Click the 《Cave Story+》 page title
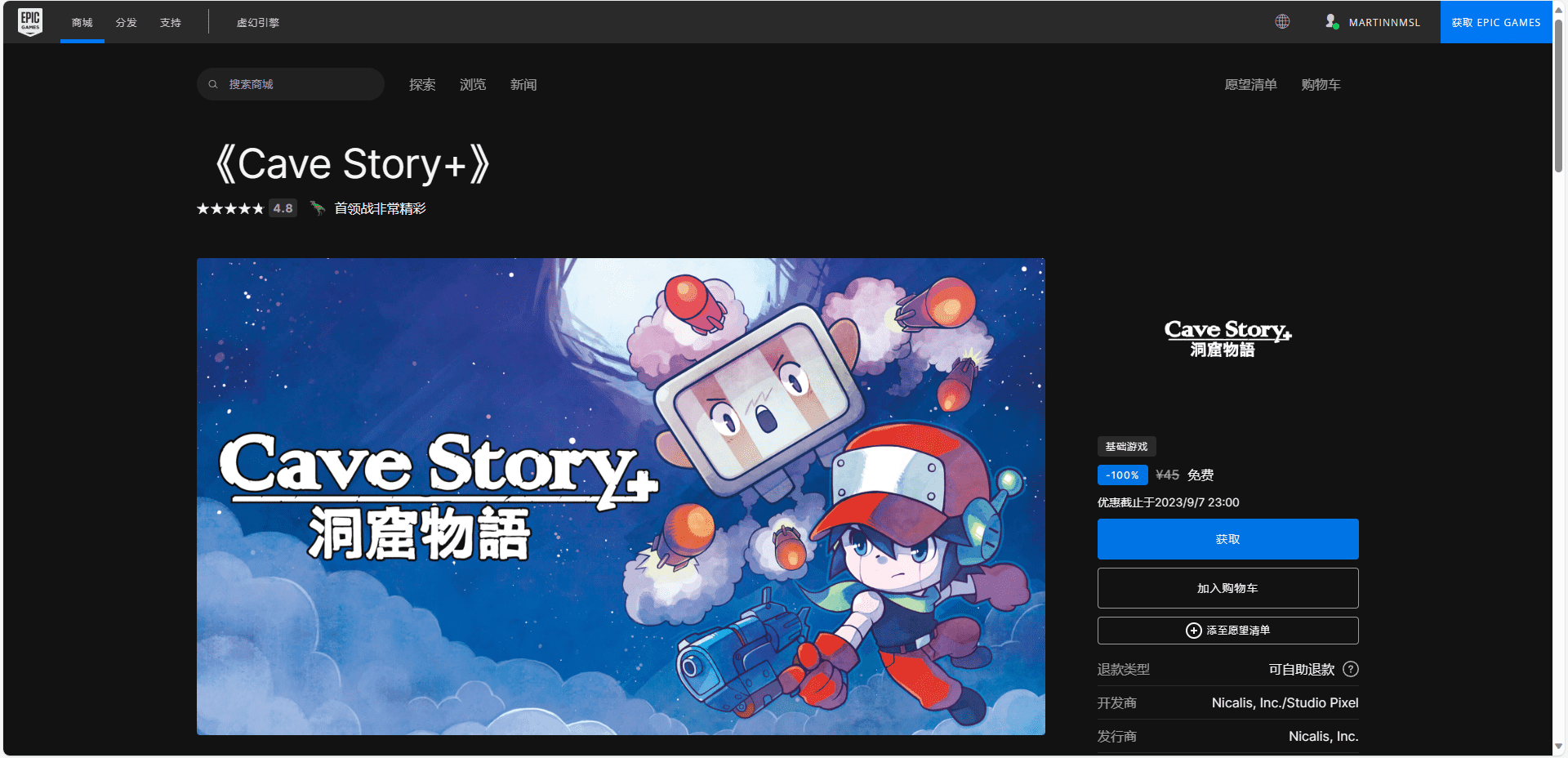 coord(352,164)
